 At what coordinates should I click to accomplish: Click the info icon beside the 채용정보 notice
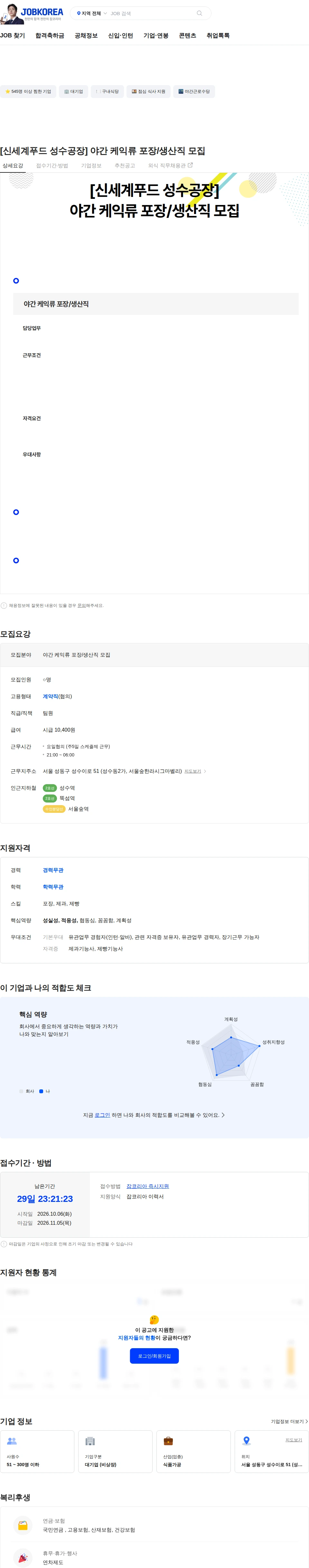pyautogui.click(x=4, y=606)
